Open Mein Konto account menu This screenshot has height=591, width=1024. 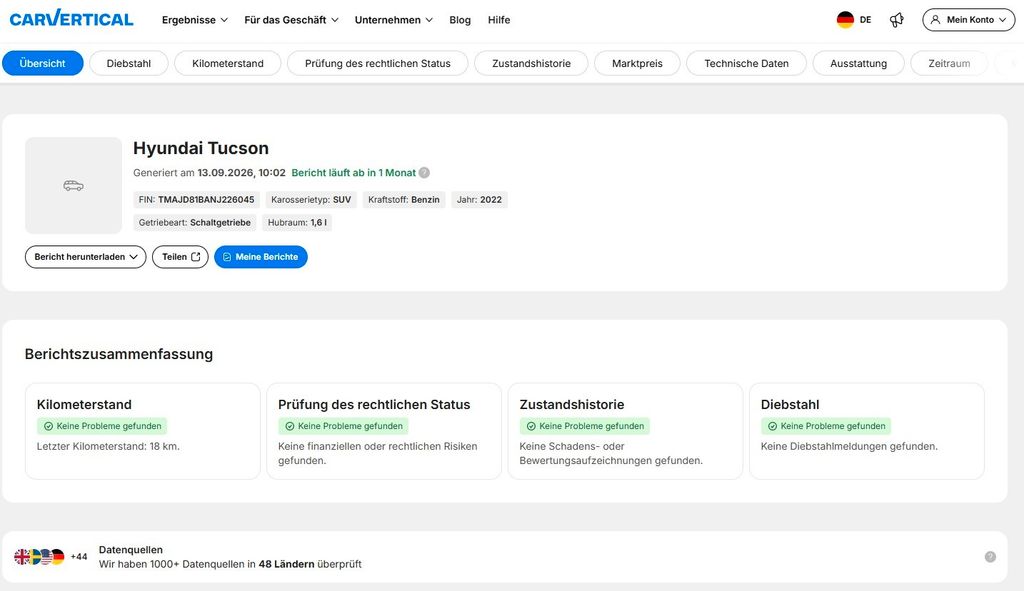coord(968,20)
